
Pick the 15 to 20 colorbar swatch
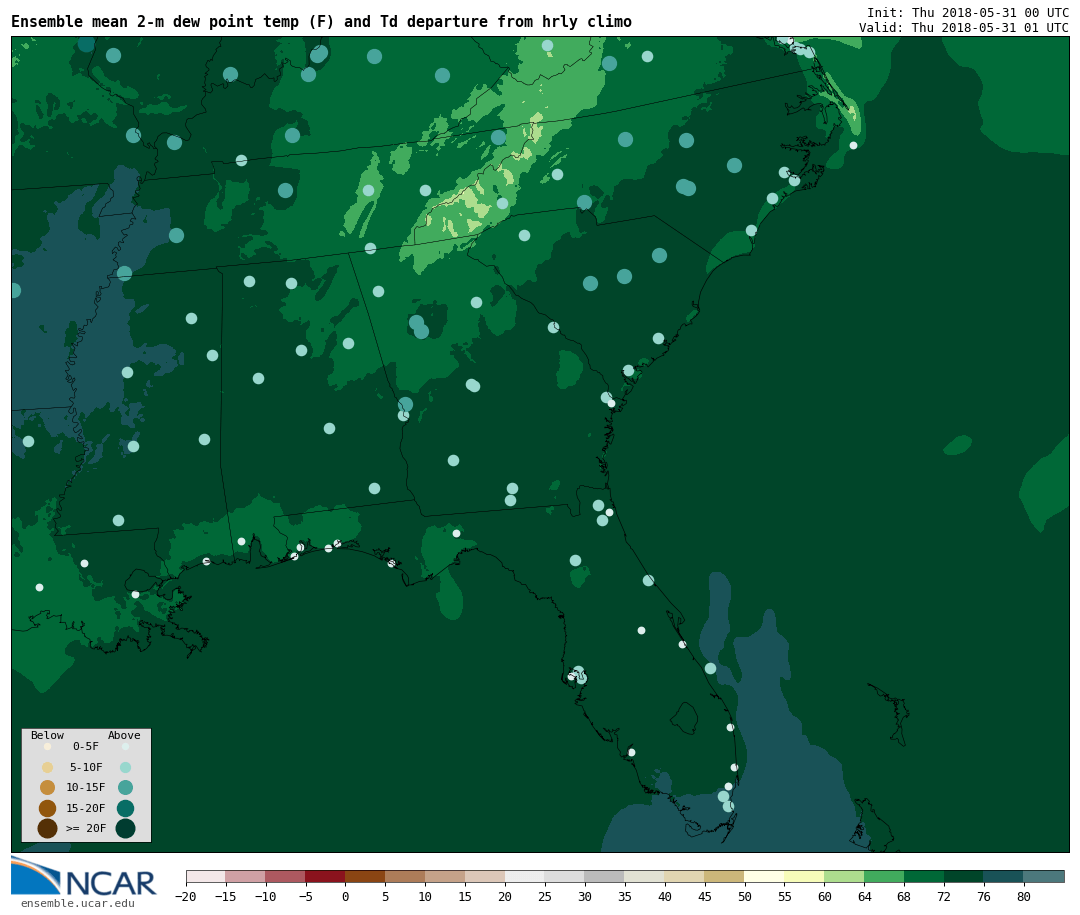coord(486,876)
